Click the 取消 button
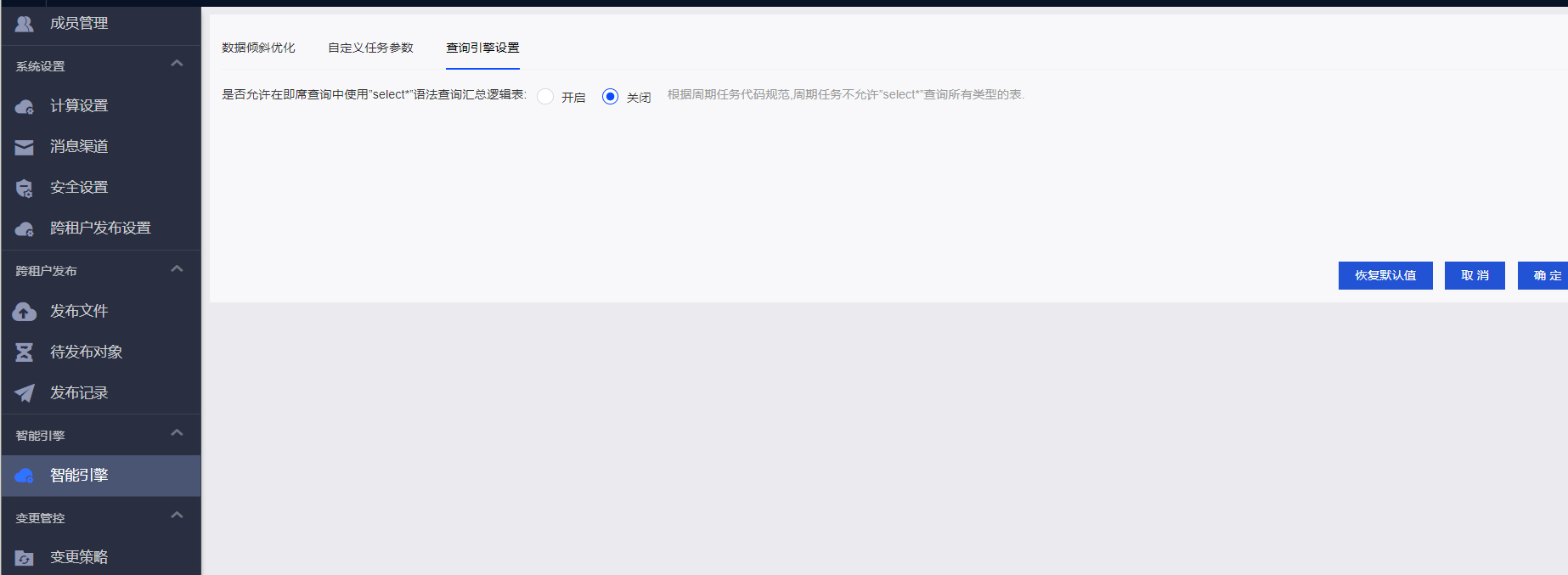This screenshot has width=1568, height=575. click(1475, 275)
